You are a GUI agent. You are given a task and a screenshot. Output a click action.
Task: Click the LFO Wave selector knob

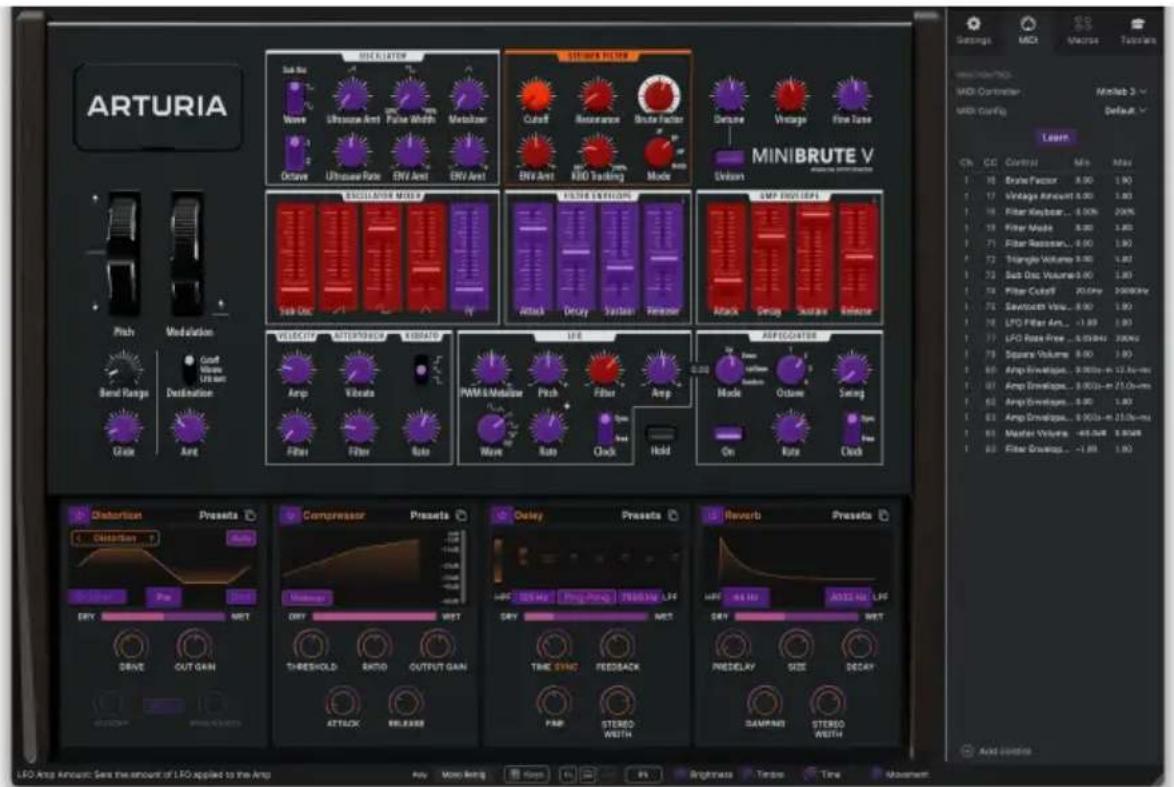491,428
